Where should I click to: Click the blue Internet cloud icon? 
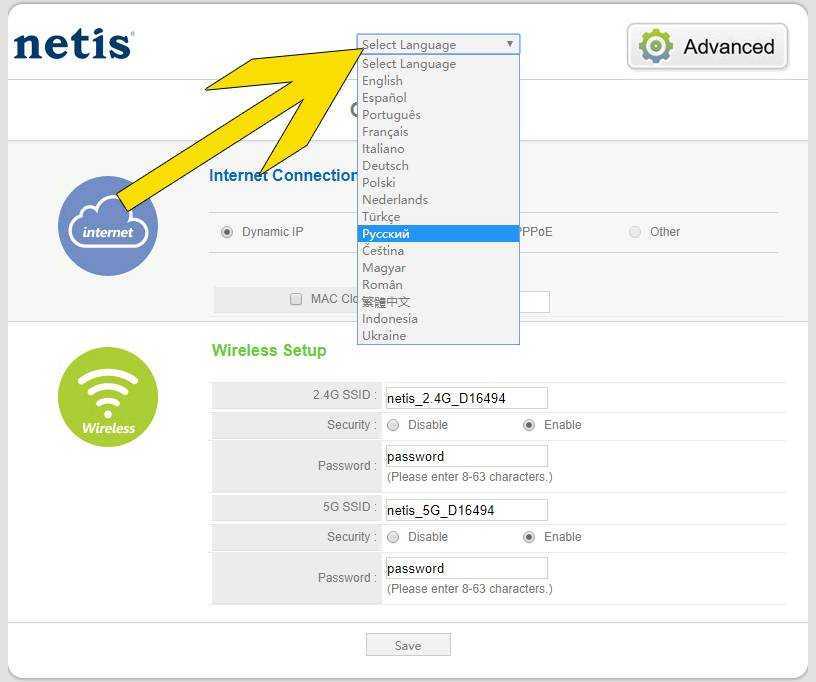108,226
